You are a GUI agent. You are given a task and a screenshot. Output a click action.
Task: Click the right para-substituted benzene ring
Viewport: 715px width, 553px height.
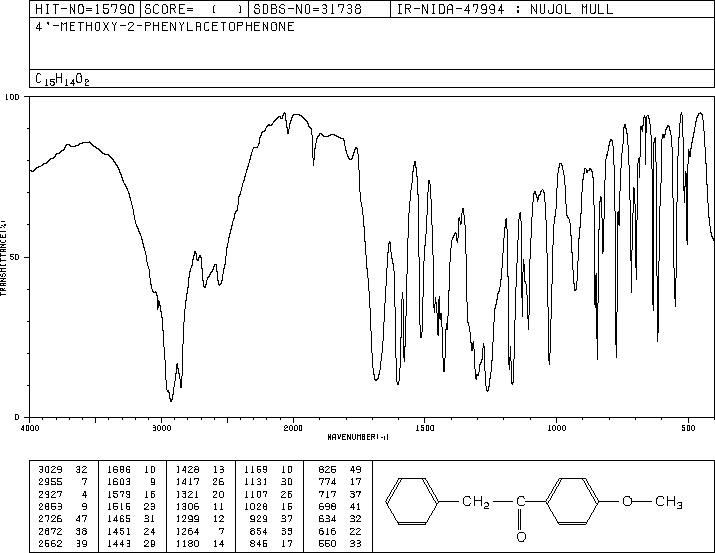[x=572, y=501]
